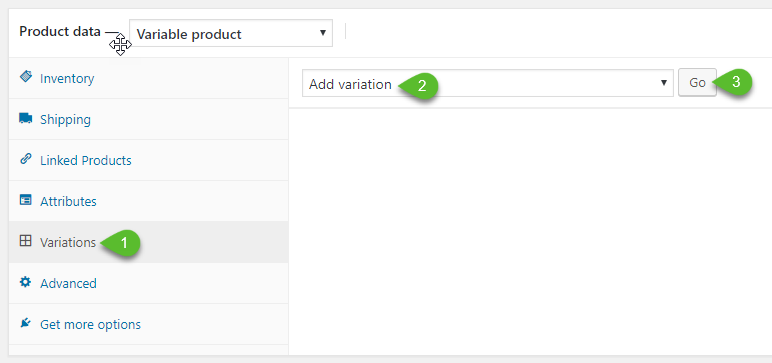The width and height of the screenshot is (772, 363).
Task: Click the Shipping truck icon
Action: pos(26,118)
